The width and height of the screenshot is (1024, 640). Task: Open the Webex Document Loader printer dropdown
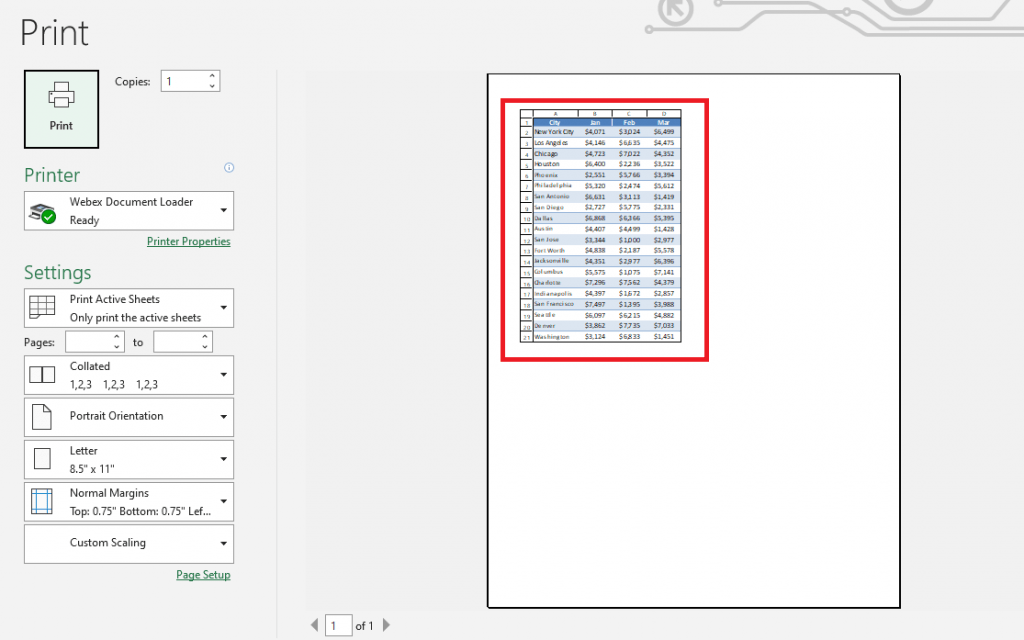(225, 210)
